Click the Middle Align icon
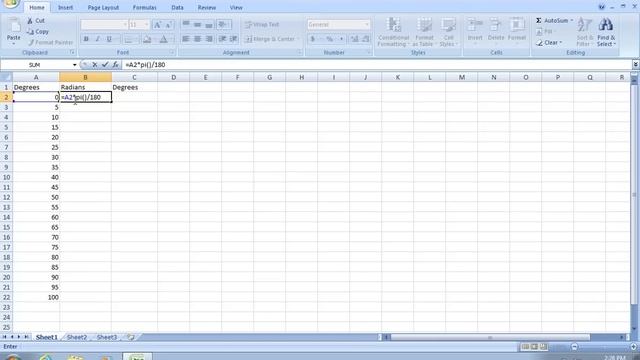 pyautogui.click(x=198, y=24)
